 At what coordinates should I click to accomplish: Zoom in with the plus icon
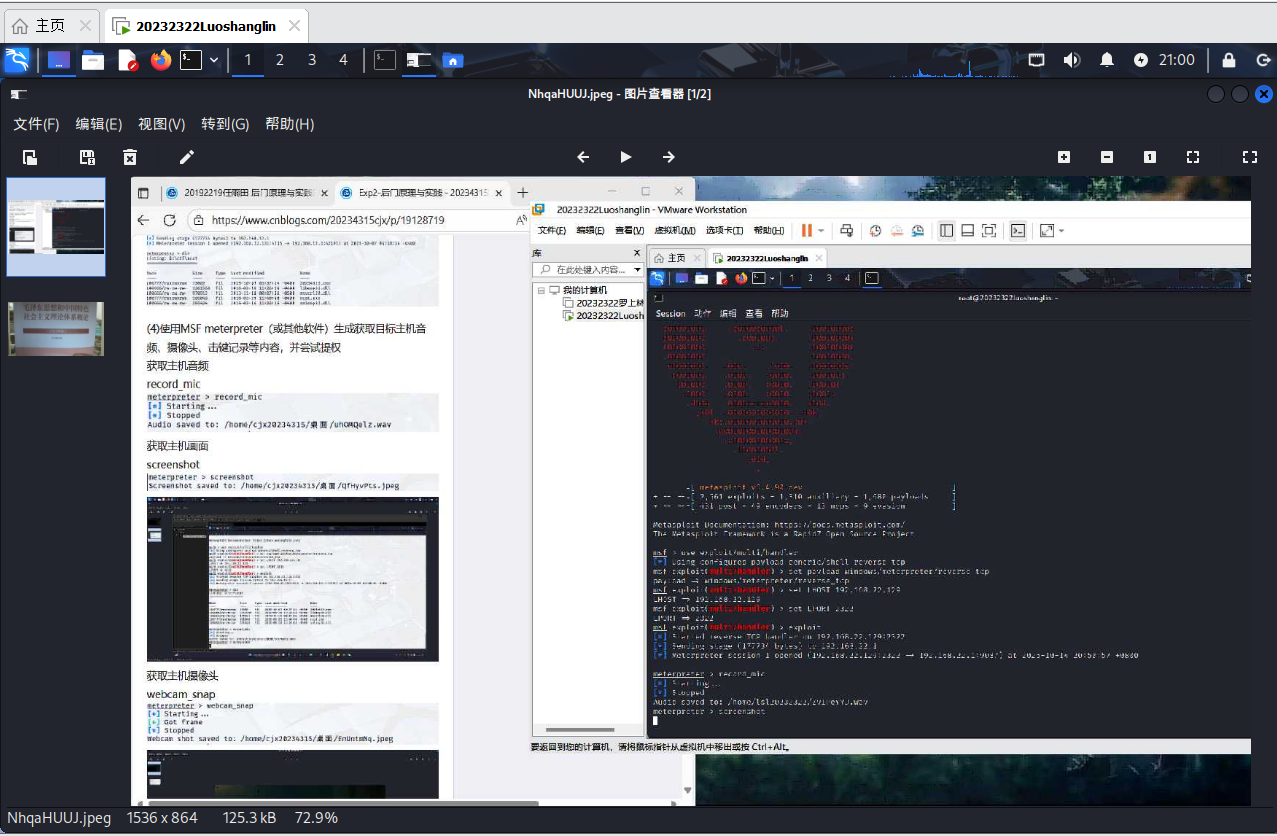(x=1064, y=157)
